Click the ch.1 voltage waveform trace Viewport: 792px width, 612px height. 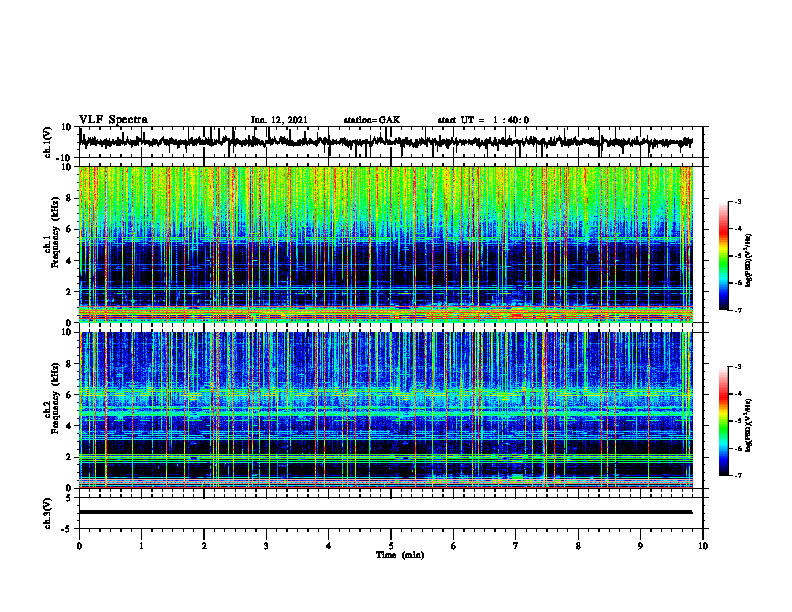(x=386, y=142)
